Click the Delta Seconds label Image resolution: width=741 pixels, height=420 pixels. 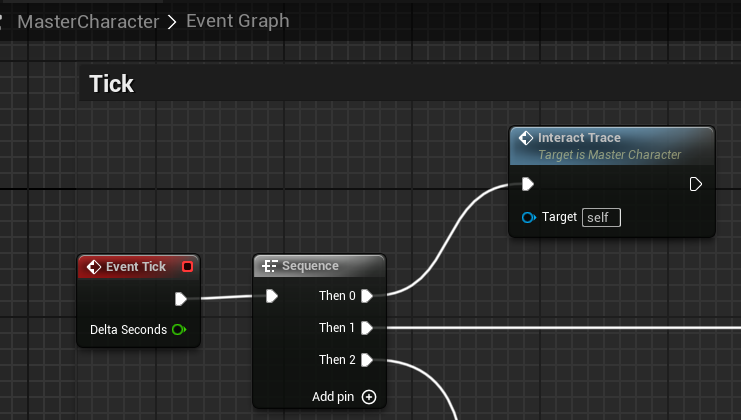pyautogui.click(x=129, y=329)
